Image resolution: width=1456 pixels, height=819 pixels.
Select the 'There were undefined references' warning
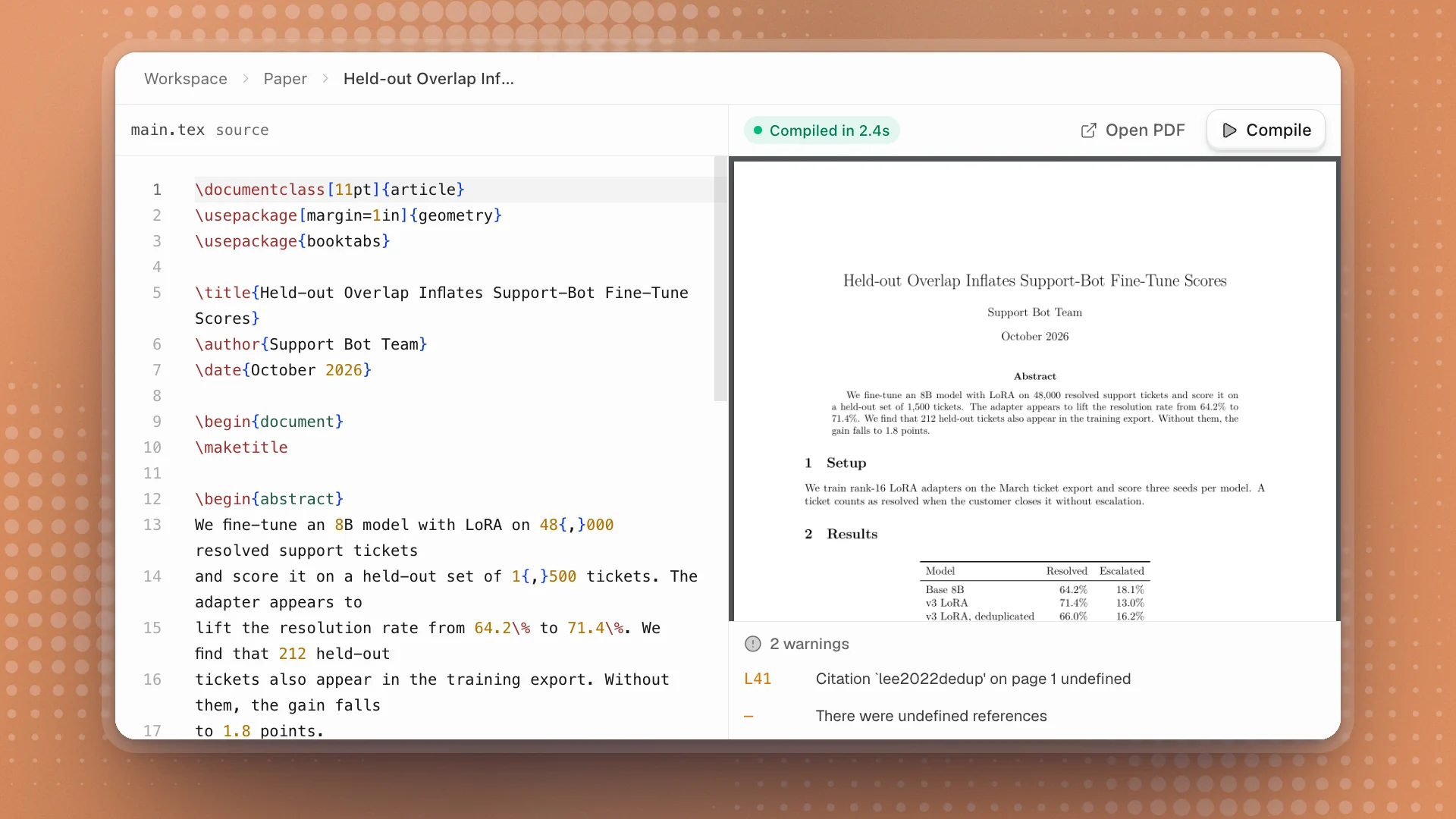click(x=931, y=716)
